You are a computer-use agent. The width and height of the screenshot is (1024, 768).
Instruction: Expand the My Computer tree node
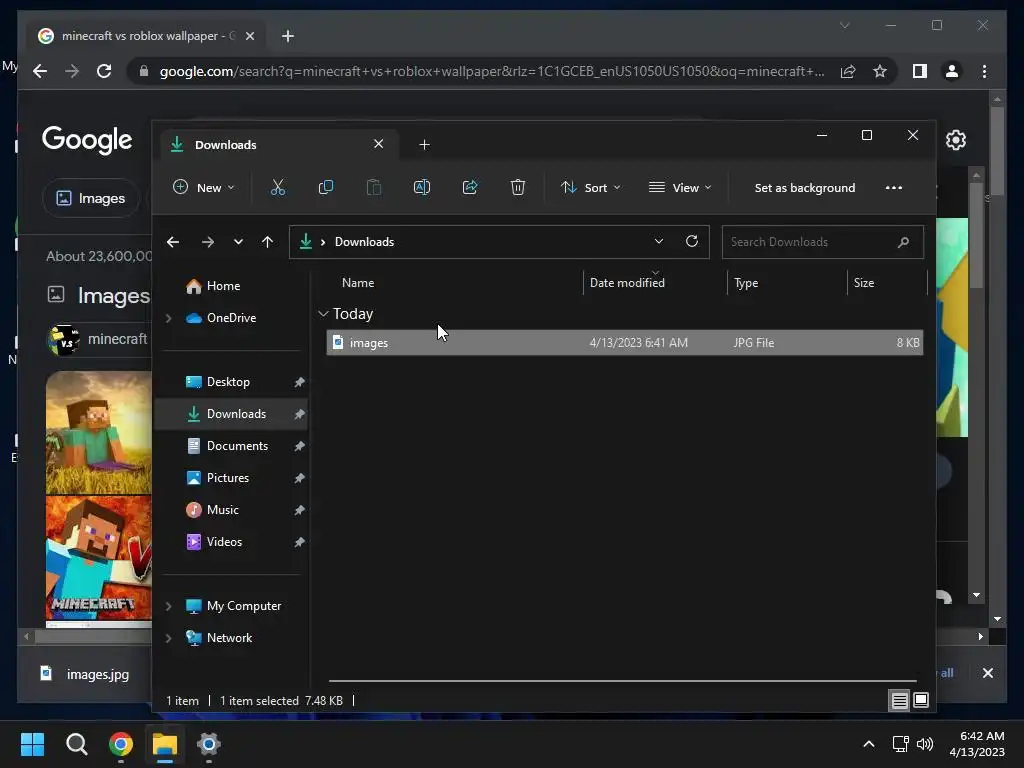coord(168,606)
